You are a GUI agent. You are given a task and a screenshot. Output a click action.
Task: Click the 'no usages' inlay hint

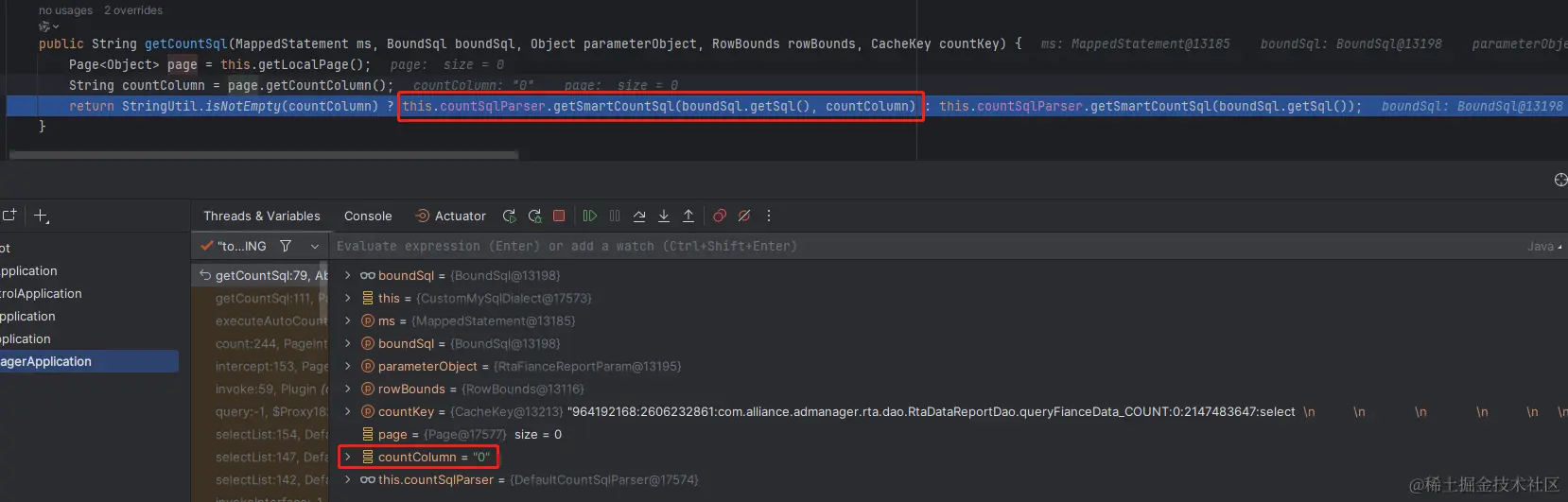(x=65, y=10)
